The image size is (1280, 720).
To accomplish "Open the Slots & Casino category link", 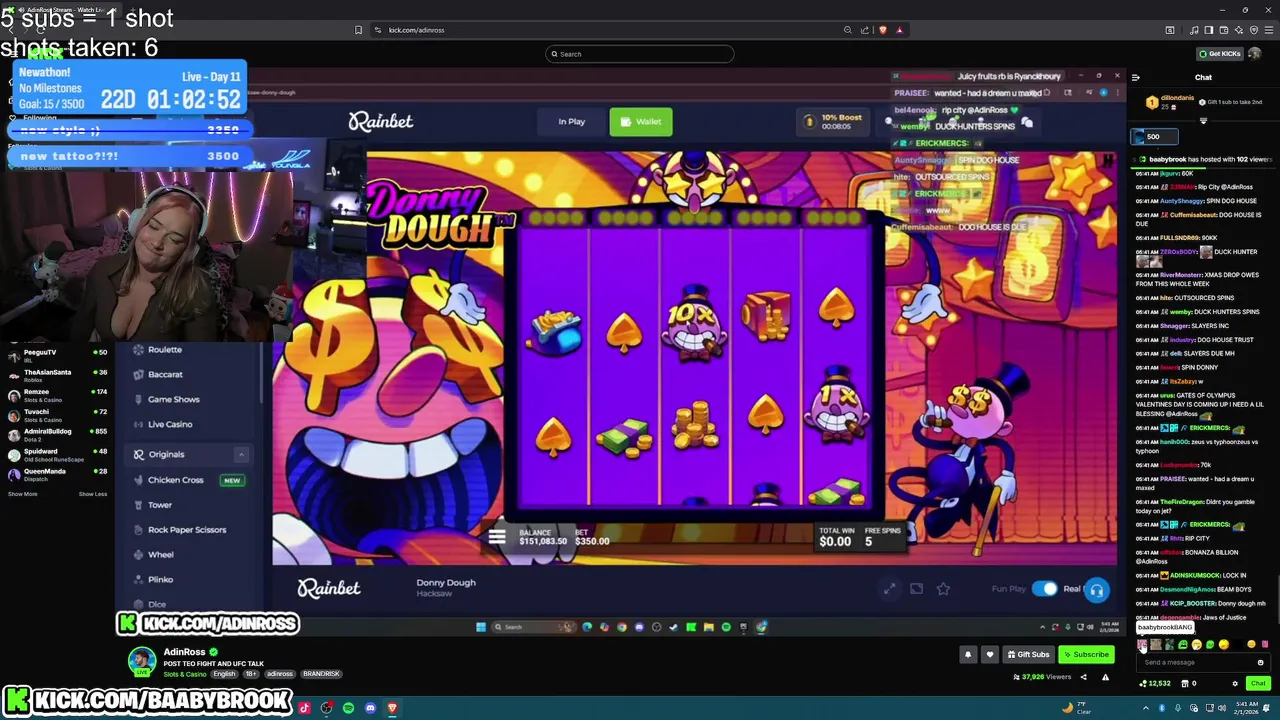I will point(185,674).
